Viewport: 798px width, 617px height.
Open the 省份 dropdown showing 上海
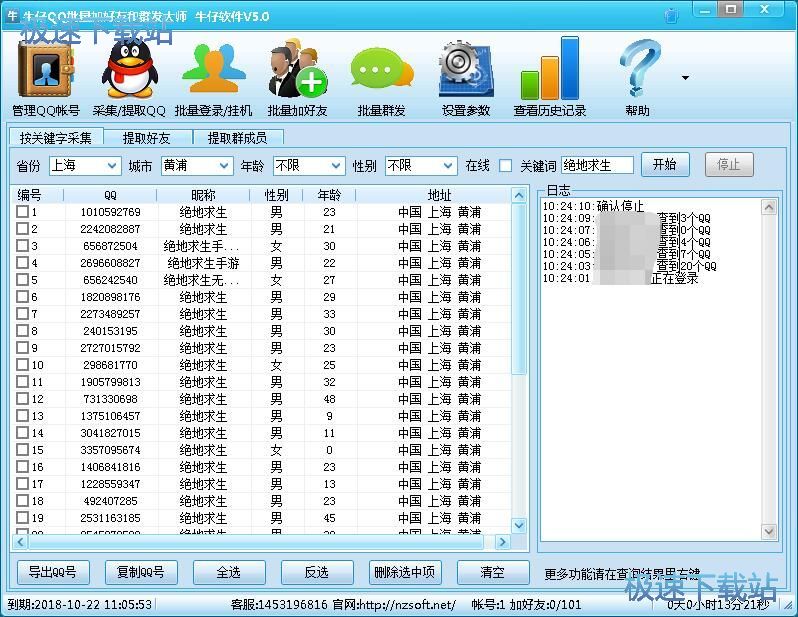tap(85, 165)
